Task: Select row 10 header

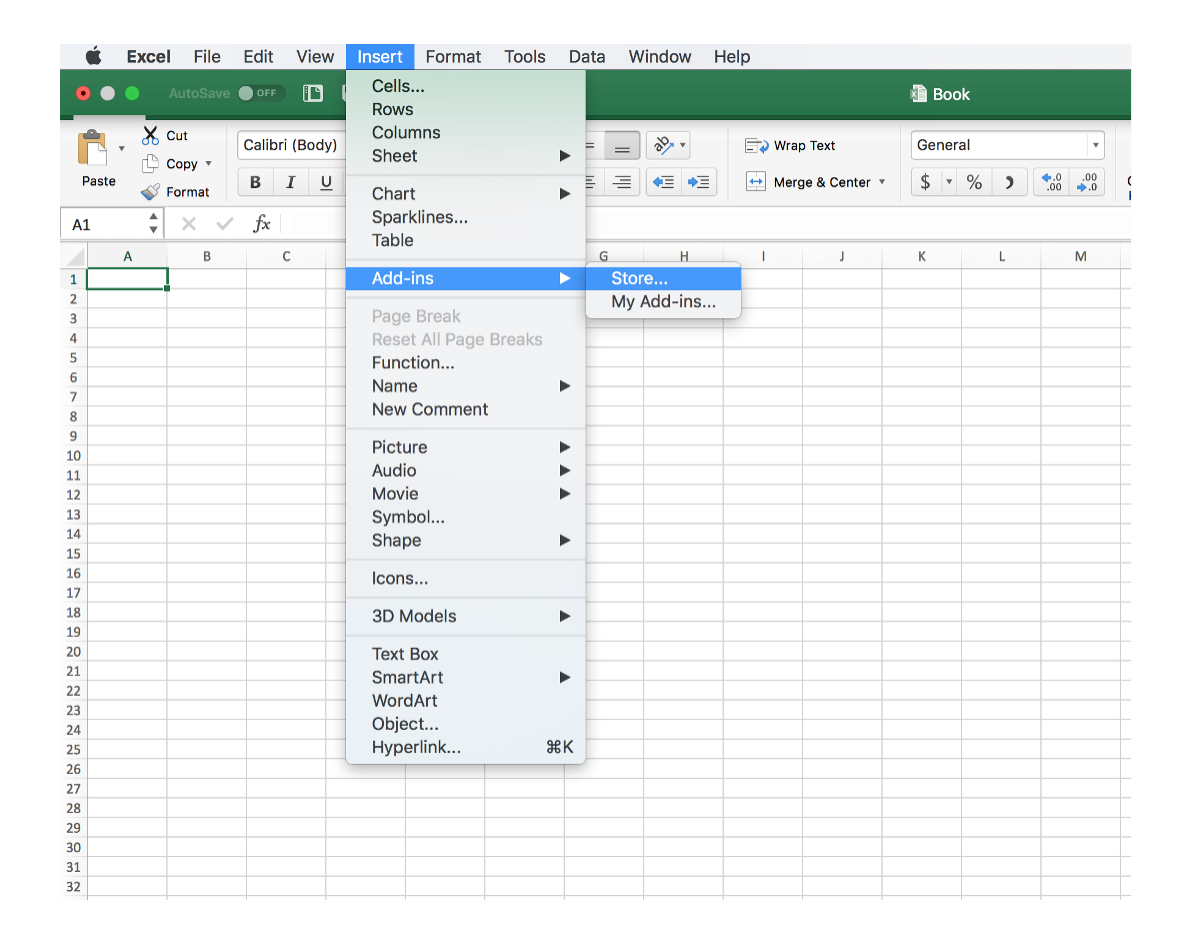Action: click(73, 456)
